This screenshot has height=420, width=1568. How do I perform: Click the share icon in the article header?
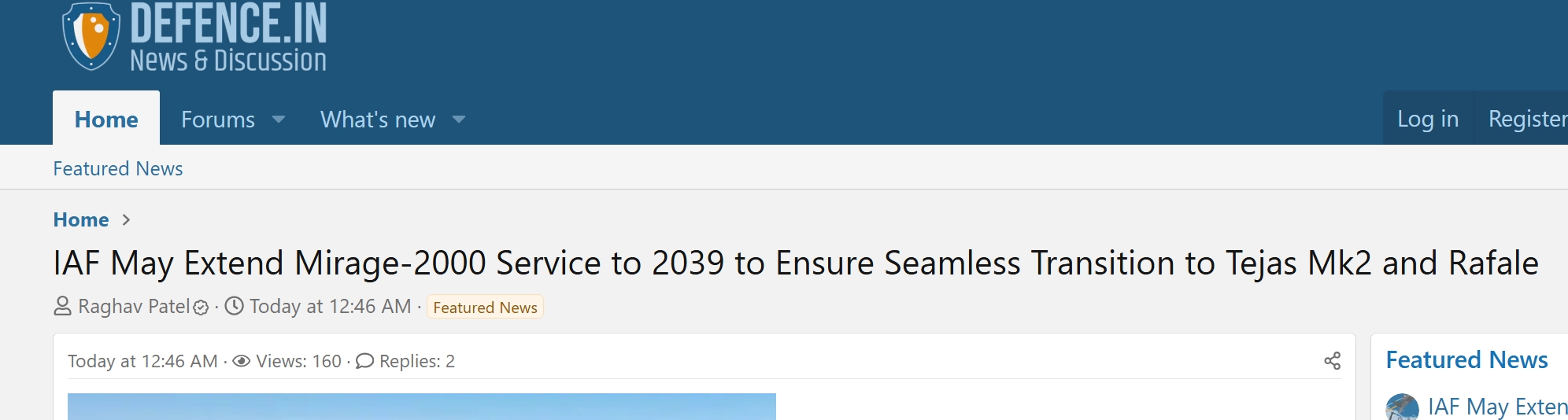click(x=1332, y=361)
